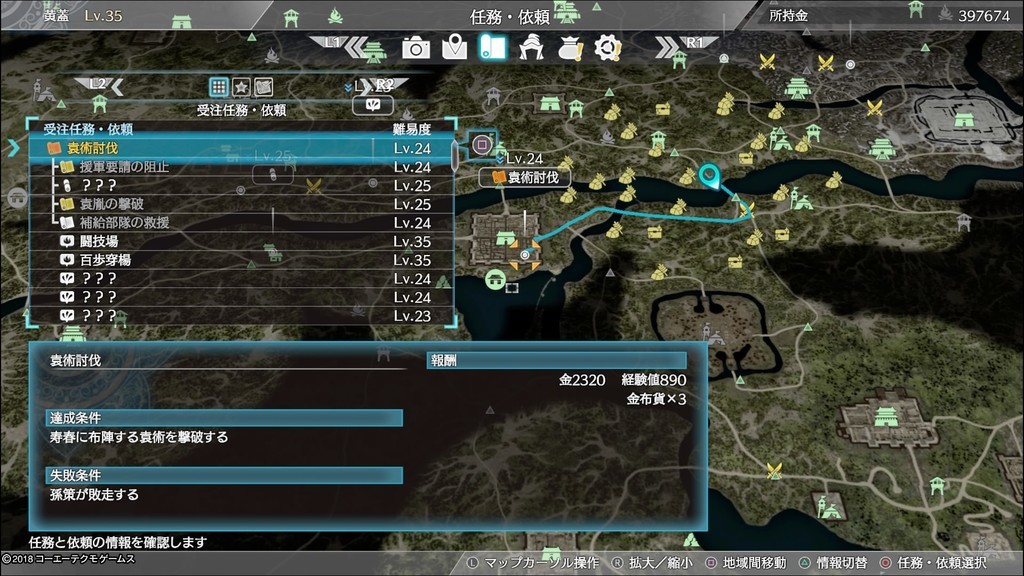The width and height of the screenshot is (1024, 576).
Task: Click the 達成条件 section header
Action: point(225,418)
